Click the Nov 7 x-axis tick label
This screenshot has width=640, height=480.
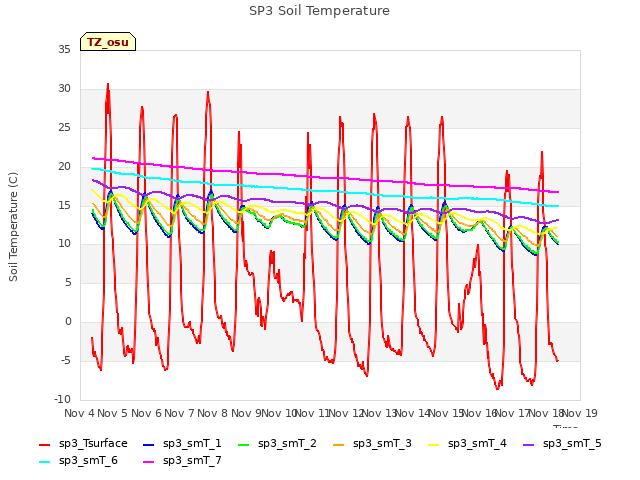pyautogui.click(x=179, y=413)
